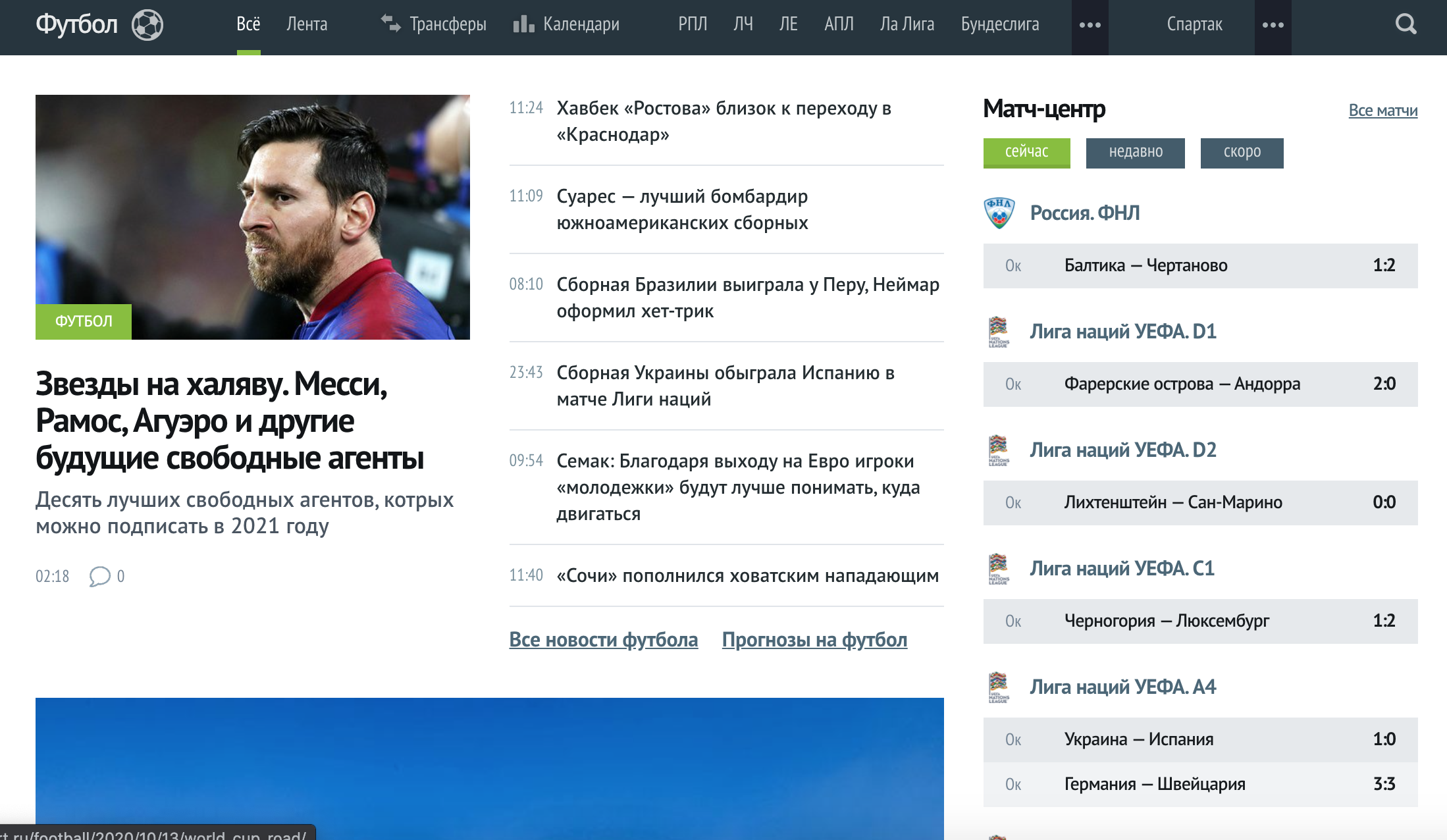1447x840 pixels.
Task: Click the Календари bar chart icon
Action: coord(523,24)
